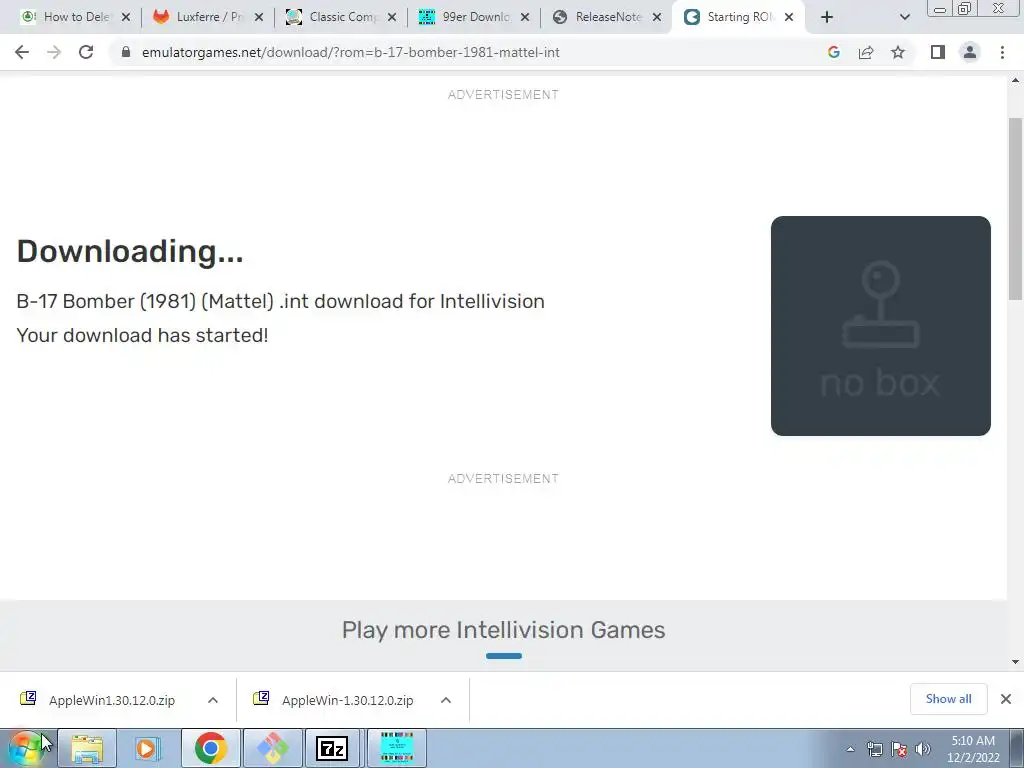The width and height of the screenshot is (1024, 768).
Task: Close the 99er Download tab
Action: [524, 17]
